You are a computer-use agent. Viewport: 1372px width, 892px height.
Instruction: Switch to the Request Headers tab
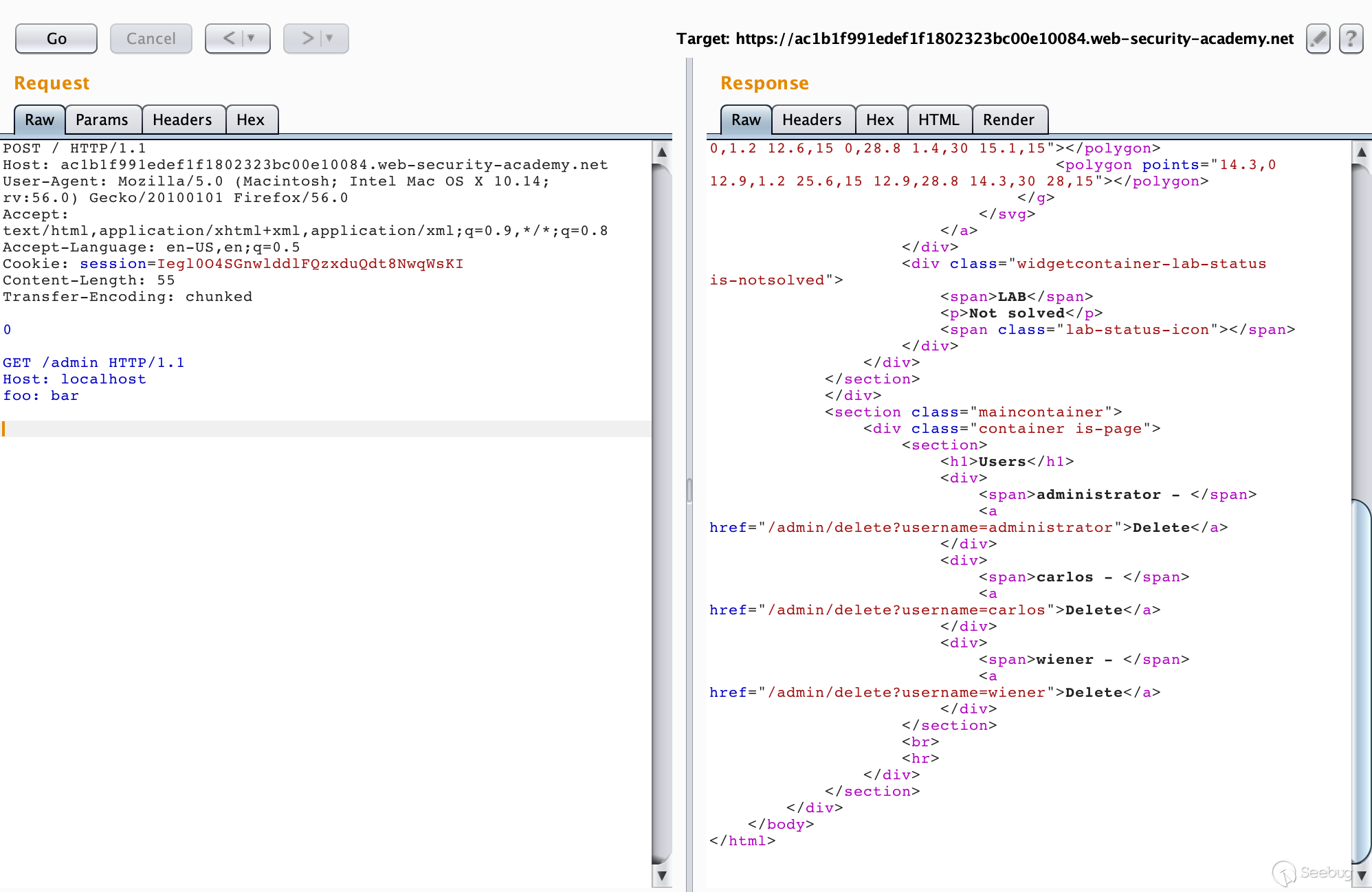pyautogui.click(x=182, y=120)
